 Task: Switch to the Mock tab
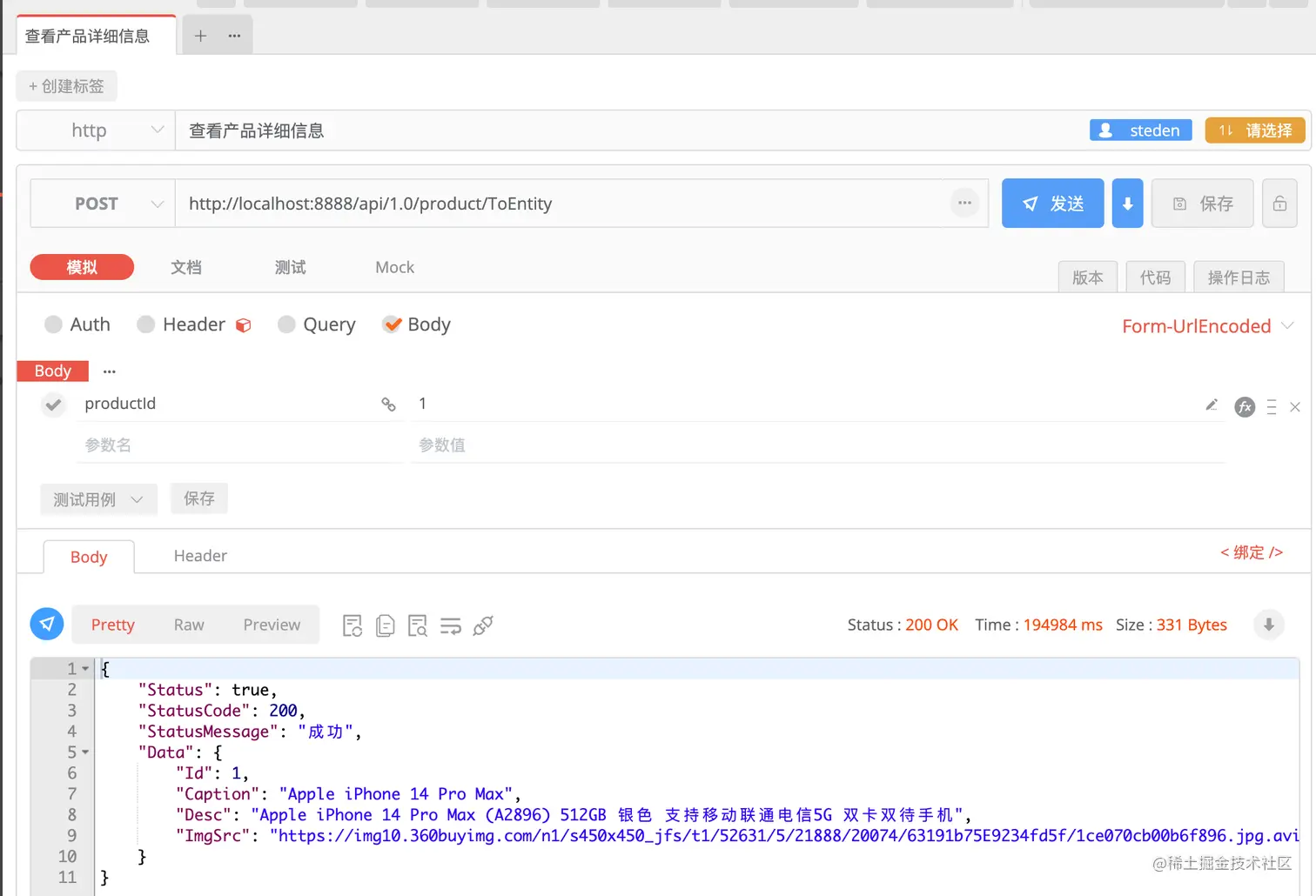click(394, 267)
